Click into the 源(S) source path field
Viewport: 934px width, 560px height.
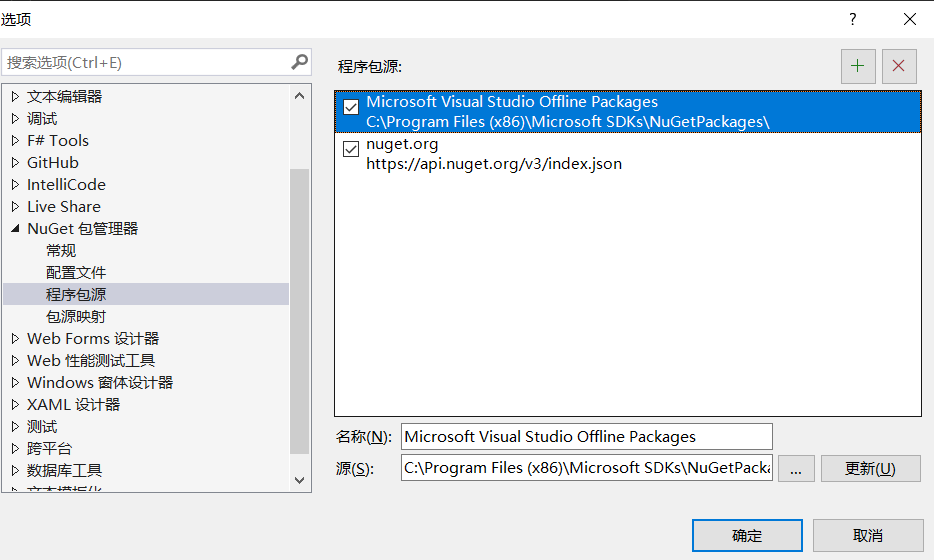(x=587, y=468)
